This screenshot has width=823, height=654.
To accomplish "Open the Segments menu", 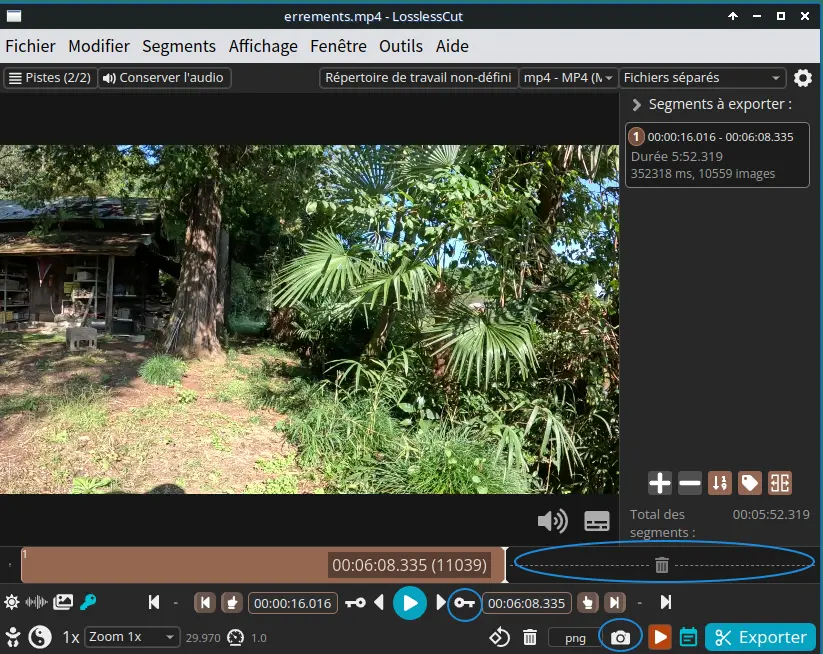I will [179, 46].
